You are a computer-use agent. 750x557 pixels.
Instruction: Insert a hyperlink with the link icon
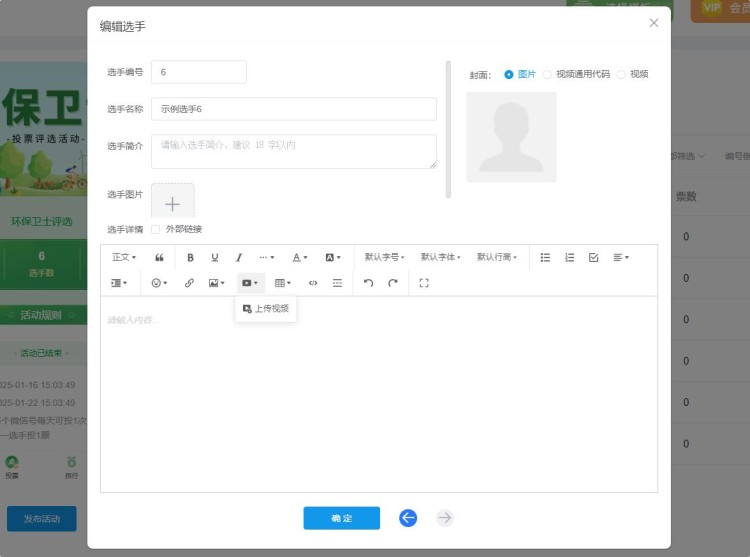click(x=189, y=283)
